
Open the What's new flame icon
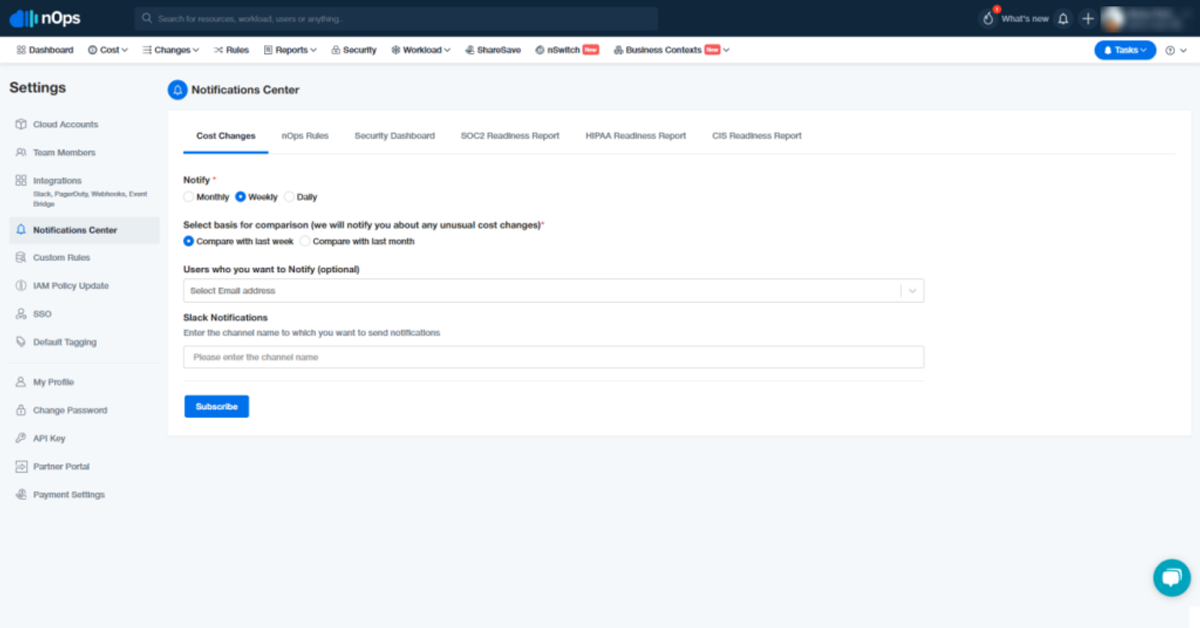point(988,18)
